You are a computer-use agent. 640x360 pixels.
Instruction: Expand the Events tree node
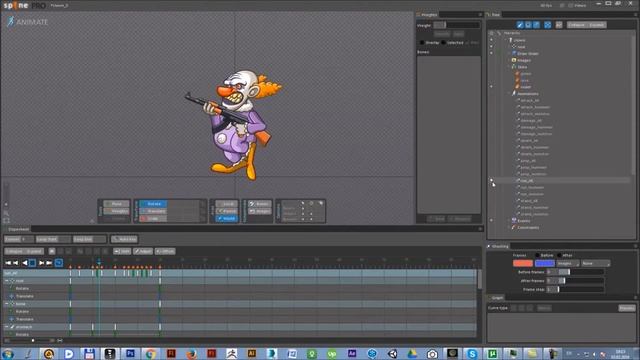509,221
